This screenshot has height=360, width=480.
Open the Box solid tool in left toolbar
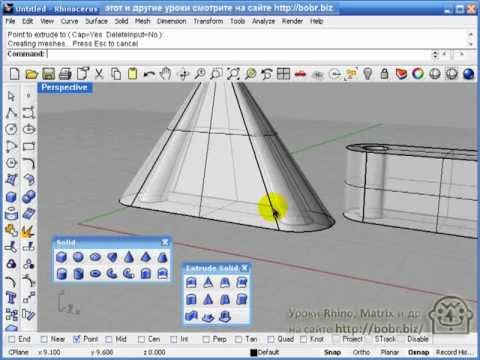tap(11, 197)
